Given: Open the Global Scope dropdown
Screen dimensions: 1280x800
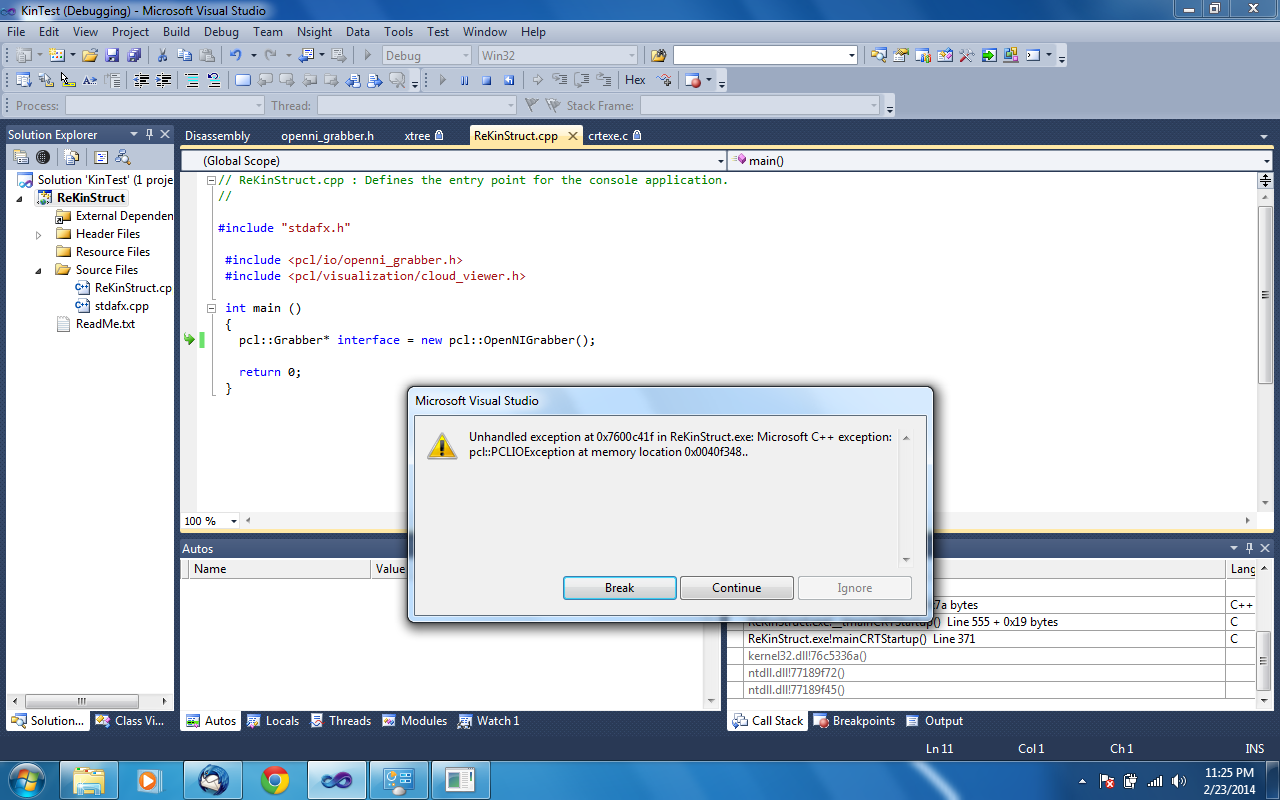Looking at the screenshot, I should (x=720, y=161).
